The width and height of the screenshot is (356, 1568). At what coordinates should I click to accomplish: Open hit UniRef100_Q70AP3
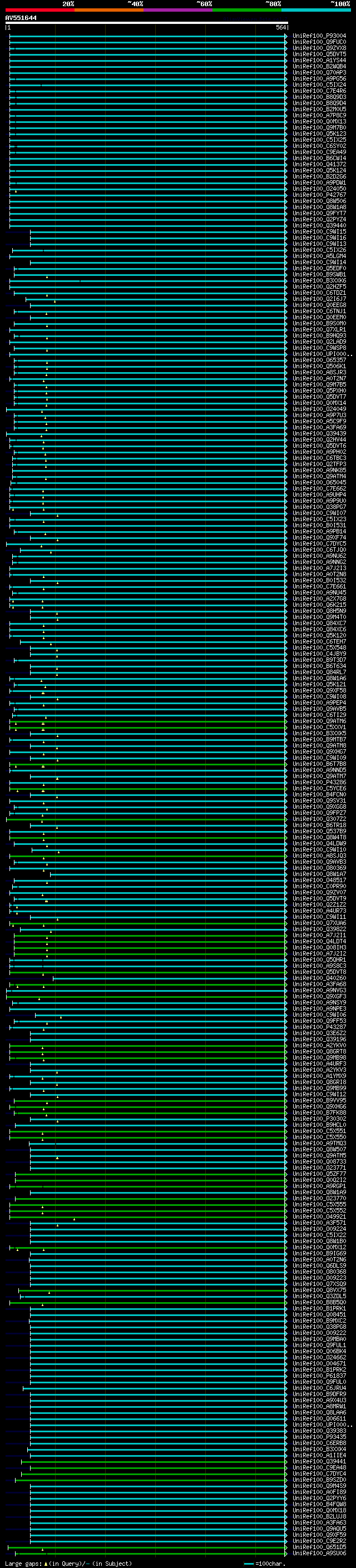click(x=319, y=72)
